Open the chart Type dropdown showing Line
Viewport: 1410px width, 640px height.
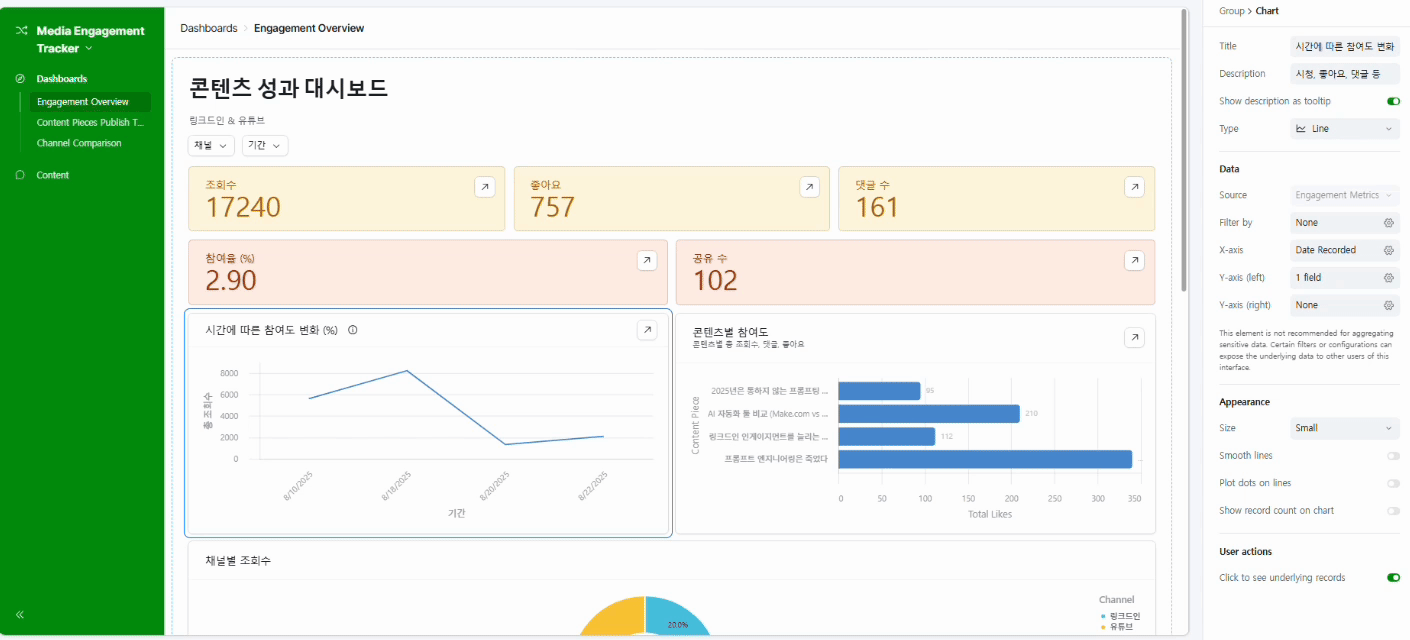[1345, 129]
